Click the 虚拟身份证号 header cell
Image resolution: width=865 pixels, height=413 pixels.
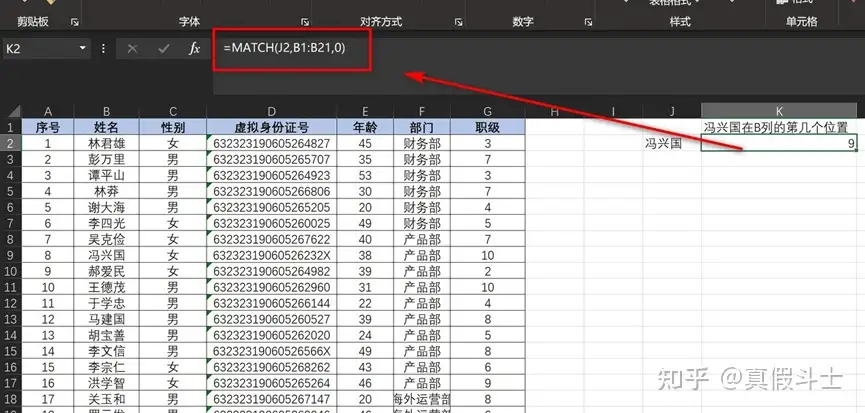[272, 127]
